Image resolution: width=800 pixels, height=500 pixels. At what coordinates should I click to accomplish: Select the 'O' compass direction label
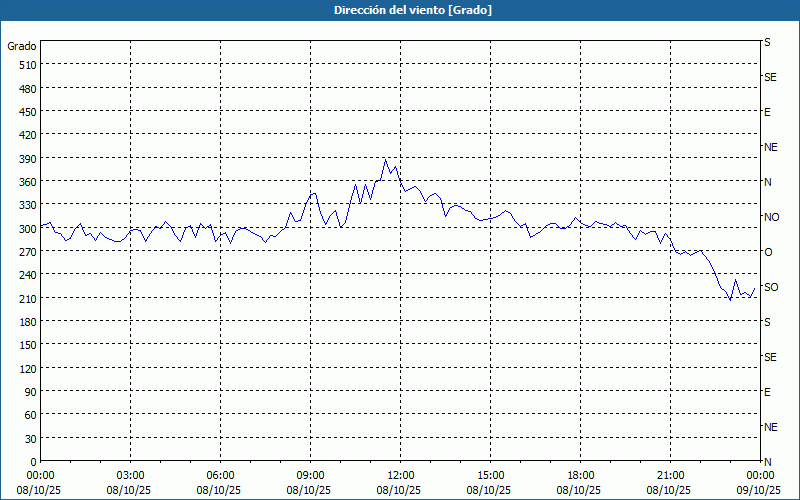[x=768, y=252]
